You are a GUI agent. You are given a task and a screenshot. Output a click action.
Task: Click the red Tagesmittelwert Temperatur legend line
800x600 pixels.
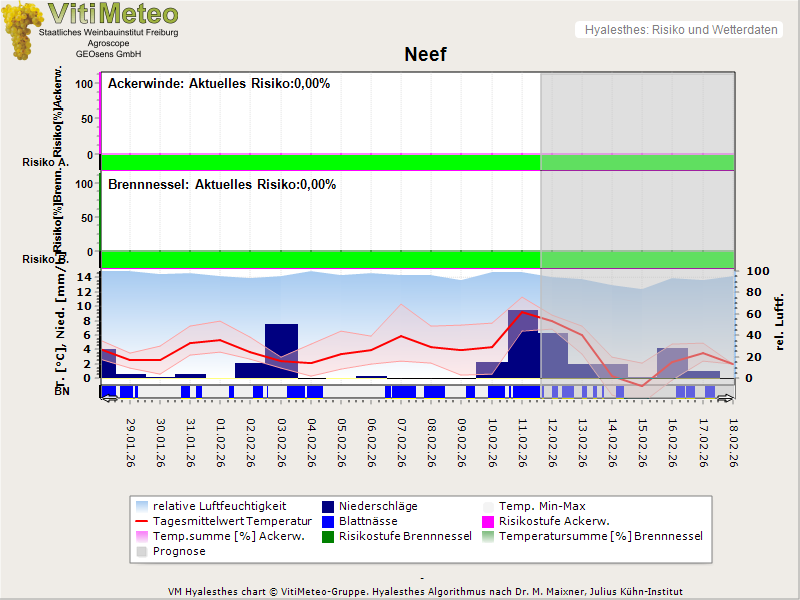coord(141,521)
